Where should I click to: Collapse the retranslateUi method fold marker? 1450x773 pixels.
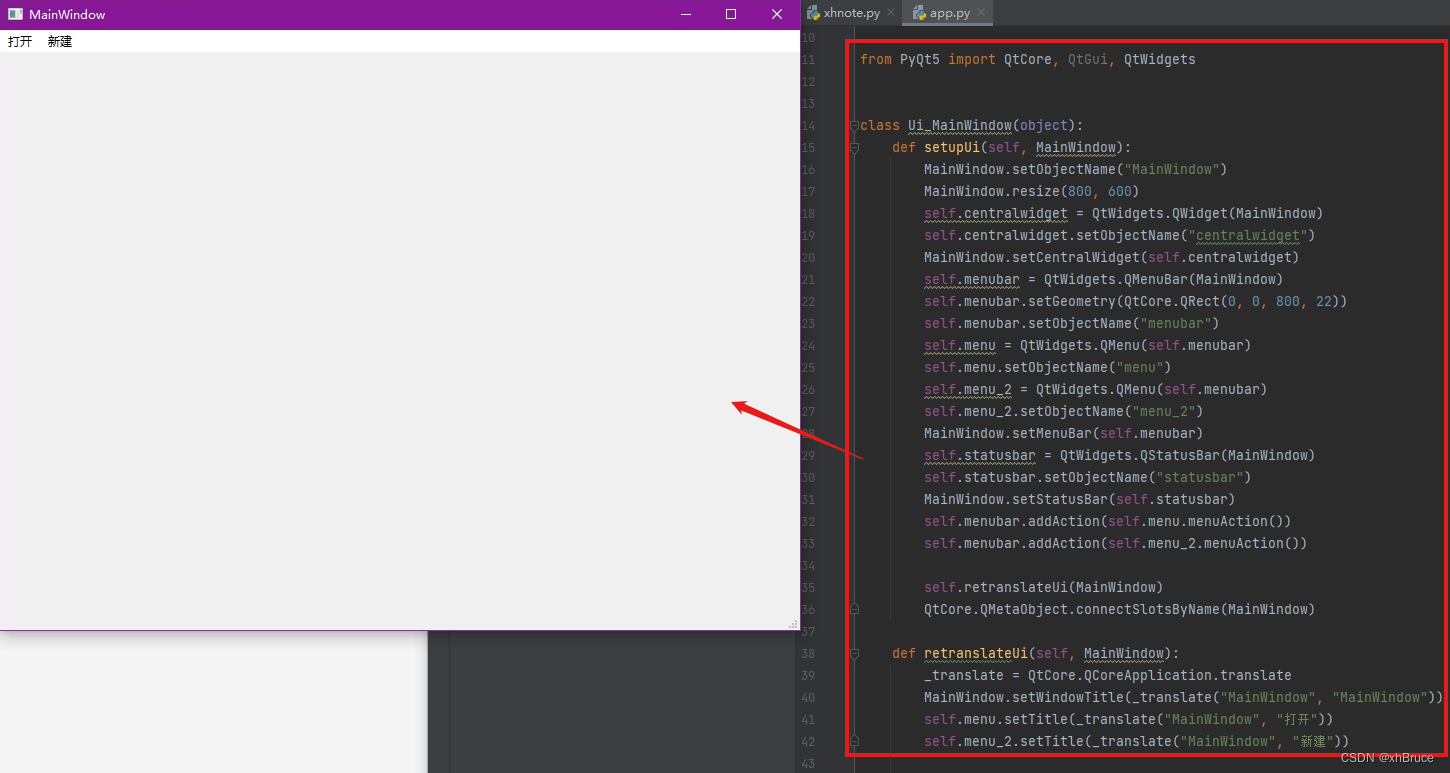[x=854, y=654]
